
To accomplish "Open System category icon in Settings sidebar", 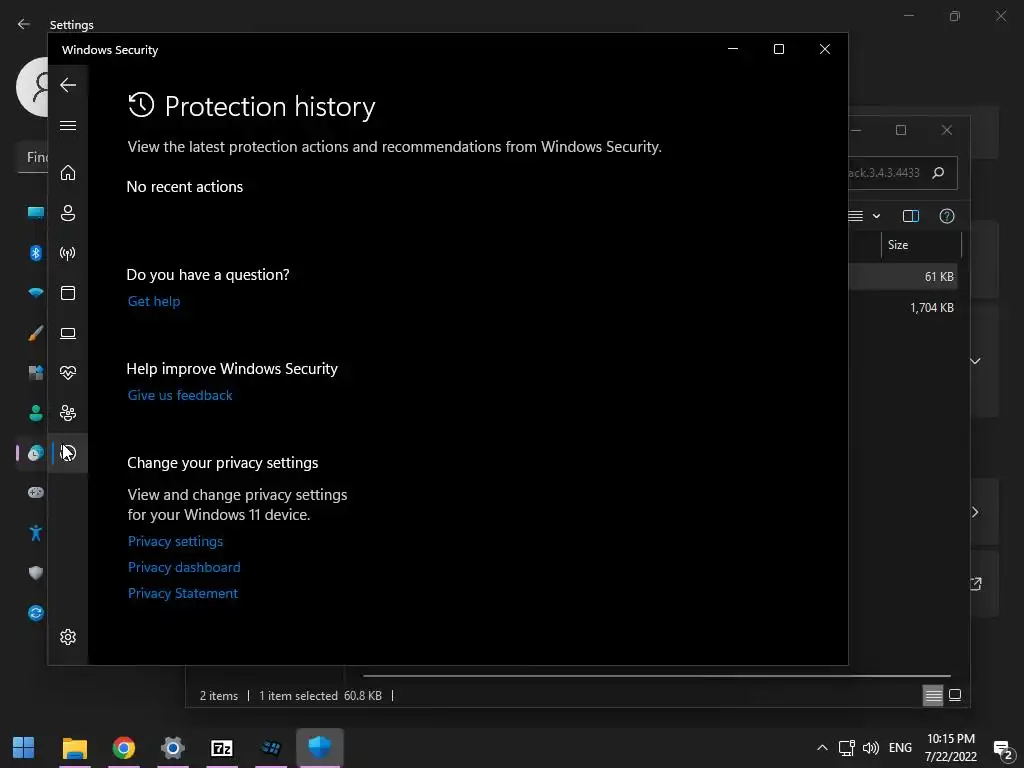I will pyautogui.click(x=36, y=212).
